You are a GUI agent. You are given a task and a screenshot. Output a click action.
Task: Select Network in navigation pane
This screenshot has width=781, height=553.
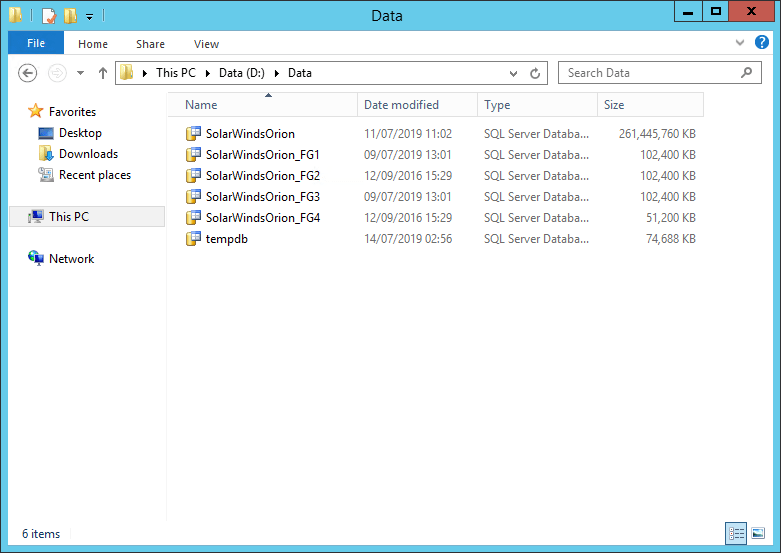click(x=71, y=259)
